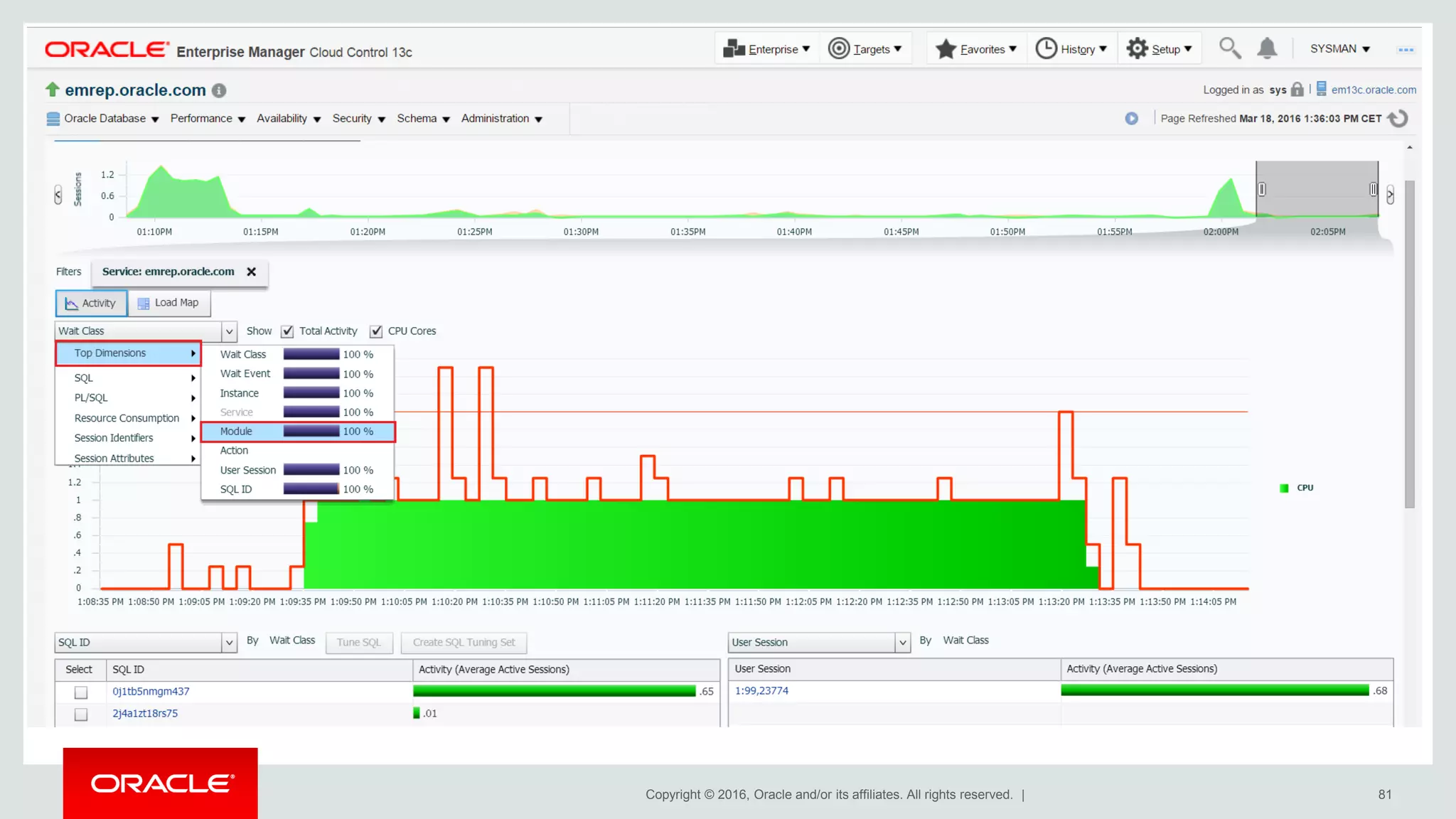Open session link 1:99,23774

761,691
